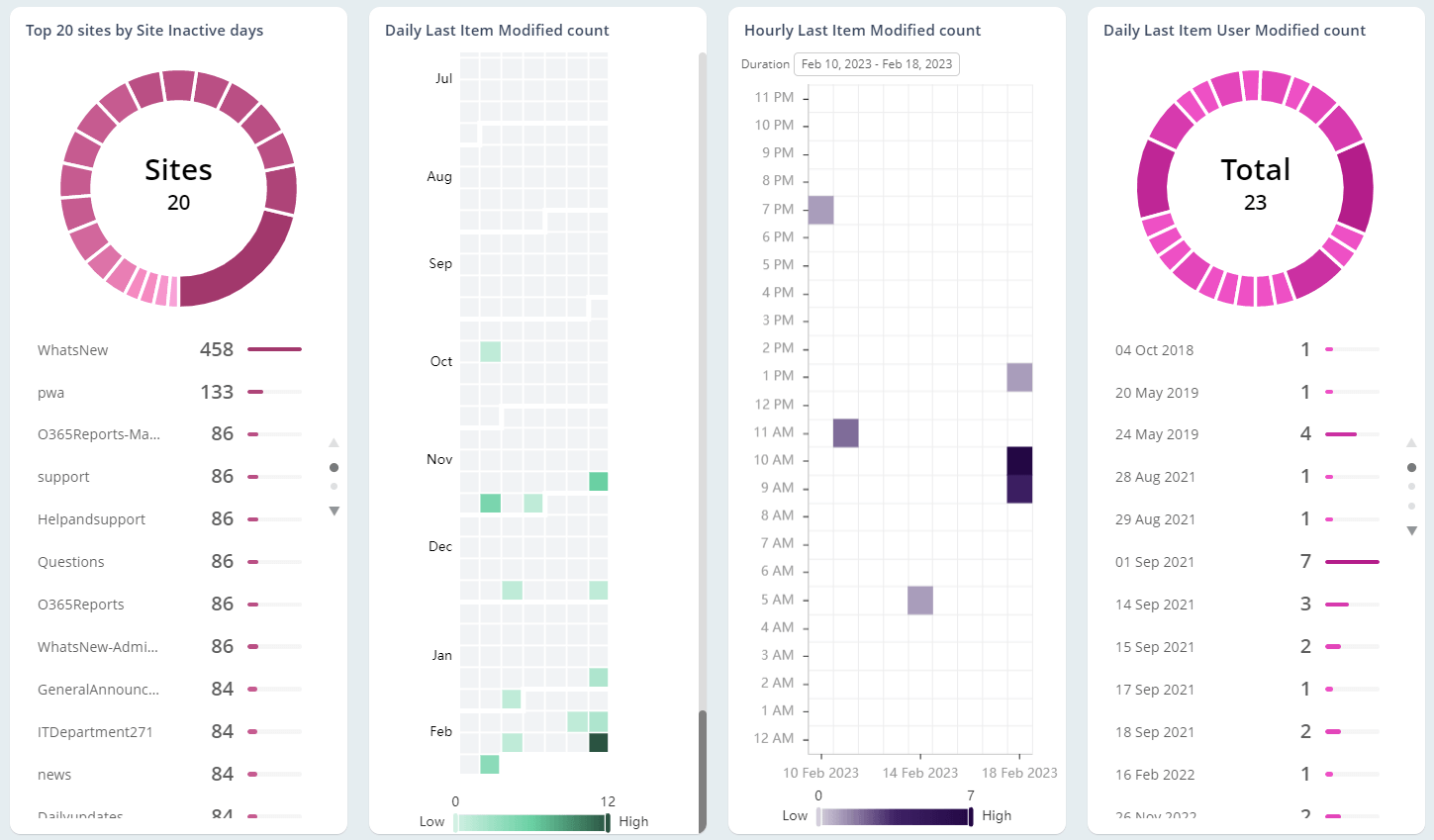
Task: Select first page dot in Sites legend
Action: [x=334, y=467]
